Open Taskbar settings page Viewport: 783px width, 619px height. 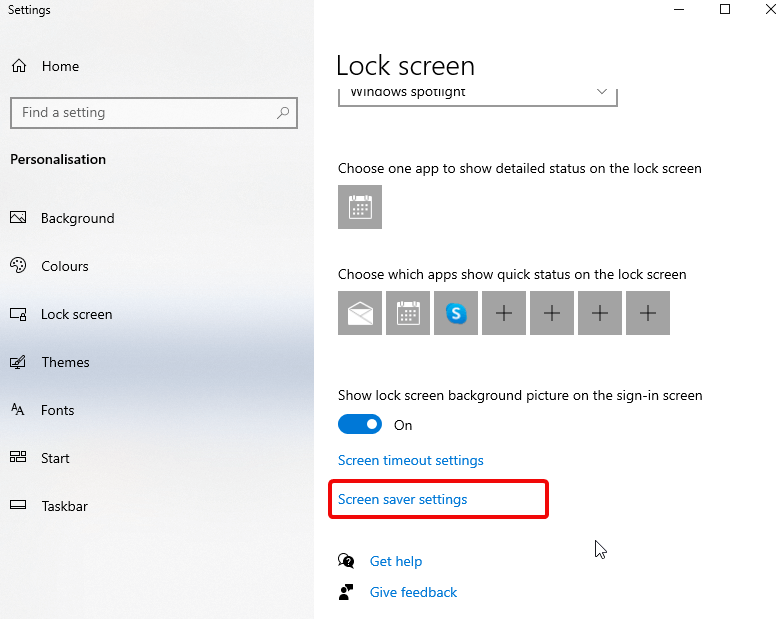(64, 506)
